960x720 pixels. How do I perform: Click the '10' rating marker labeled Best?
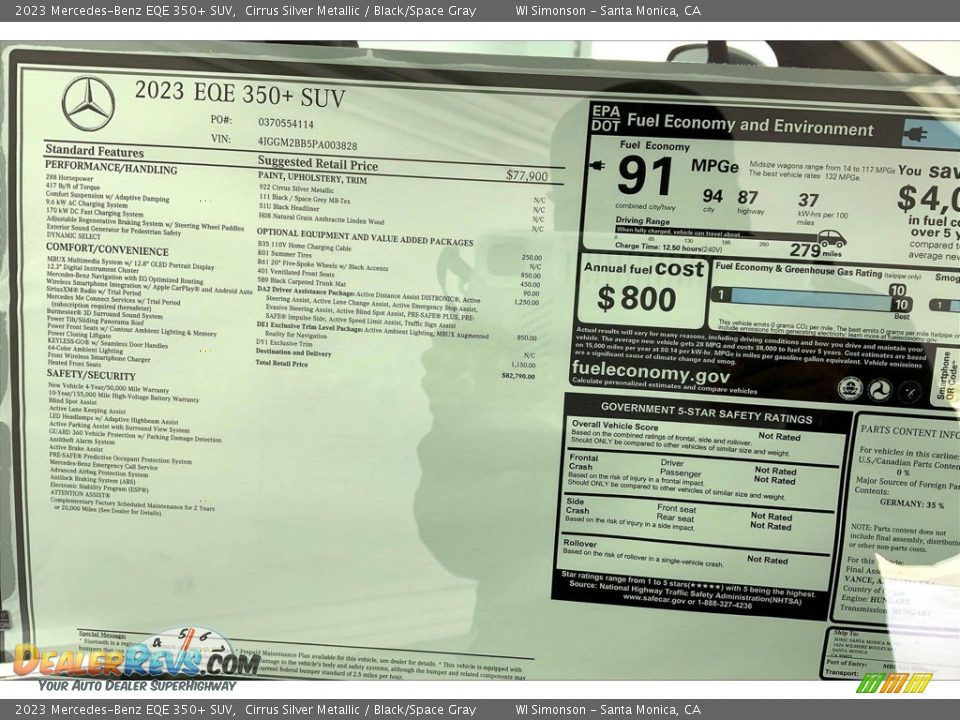pyautogui.click(x=901, y=304)
